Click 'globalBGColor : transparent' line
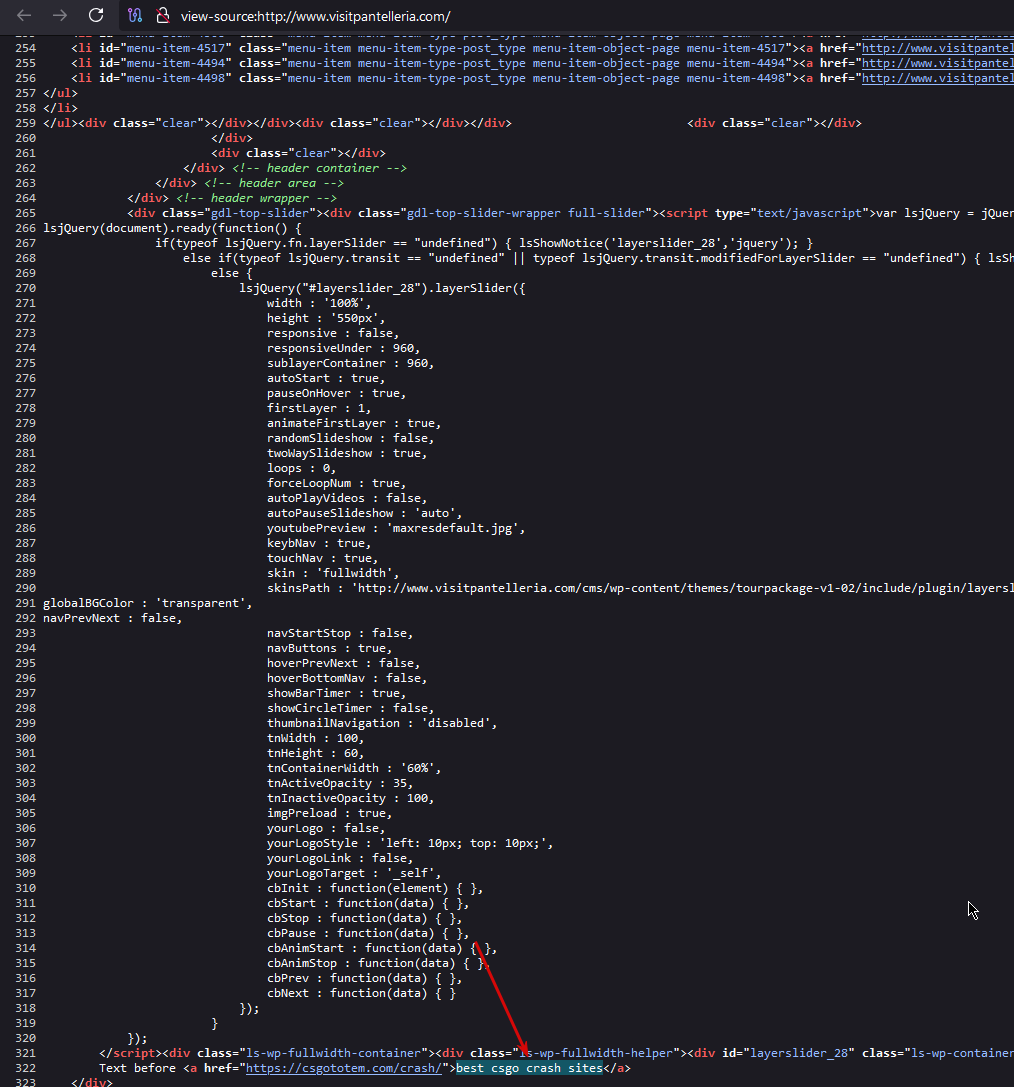Image resolution: width=1014 pixels, height=1087 pixels. pyautogui.click(x=148, y=604)
